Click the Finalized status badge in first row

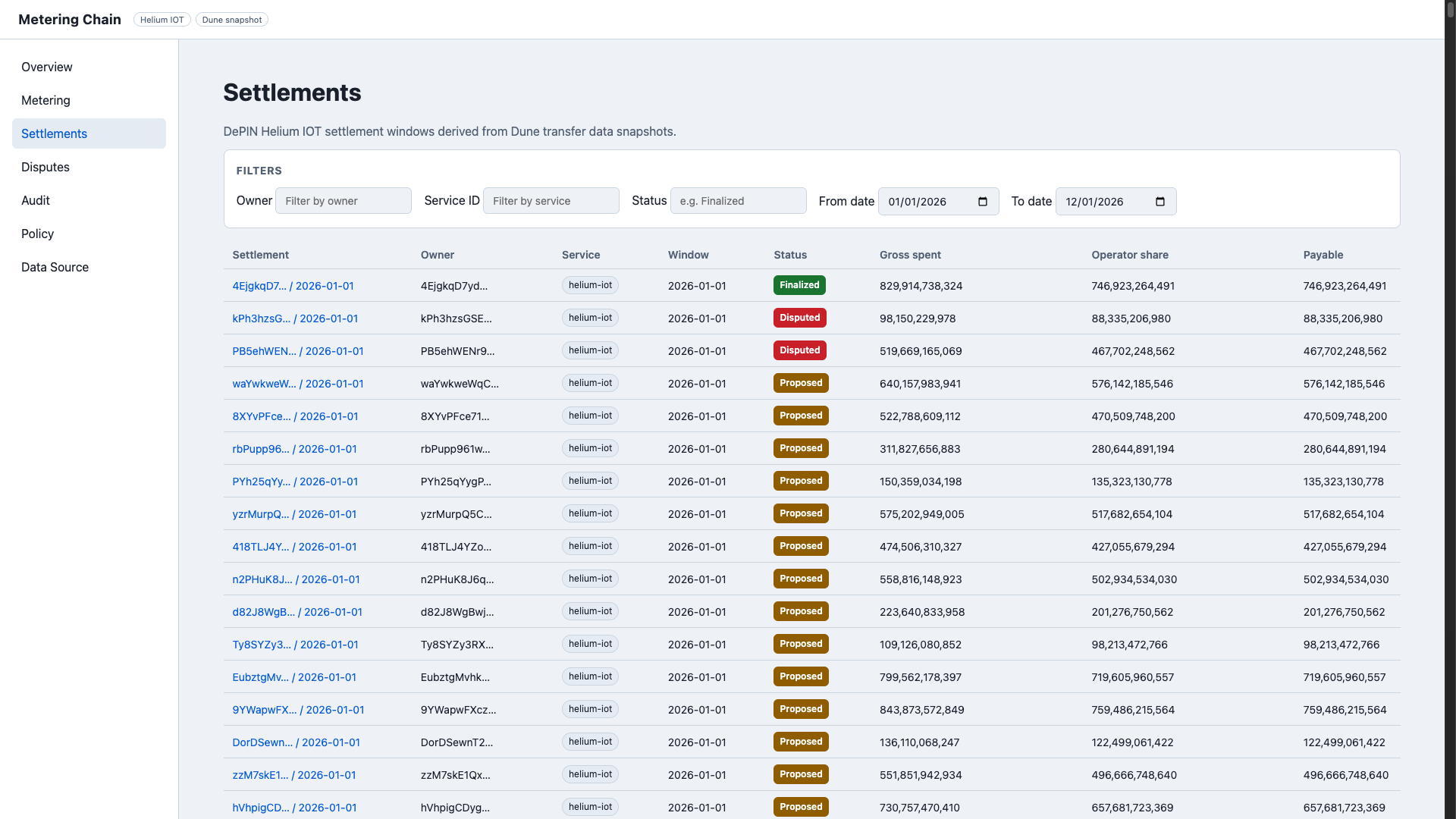(799, 285)
